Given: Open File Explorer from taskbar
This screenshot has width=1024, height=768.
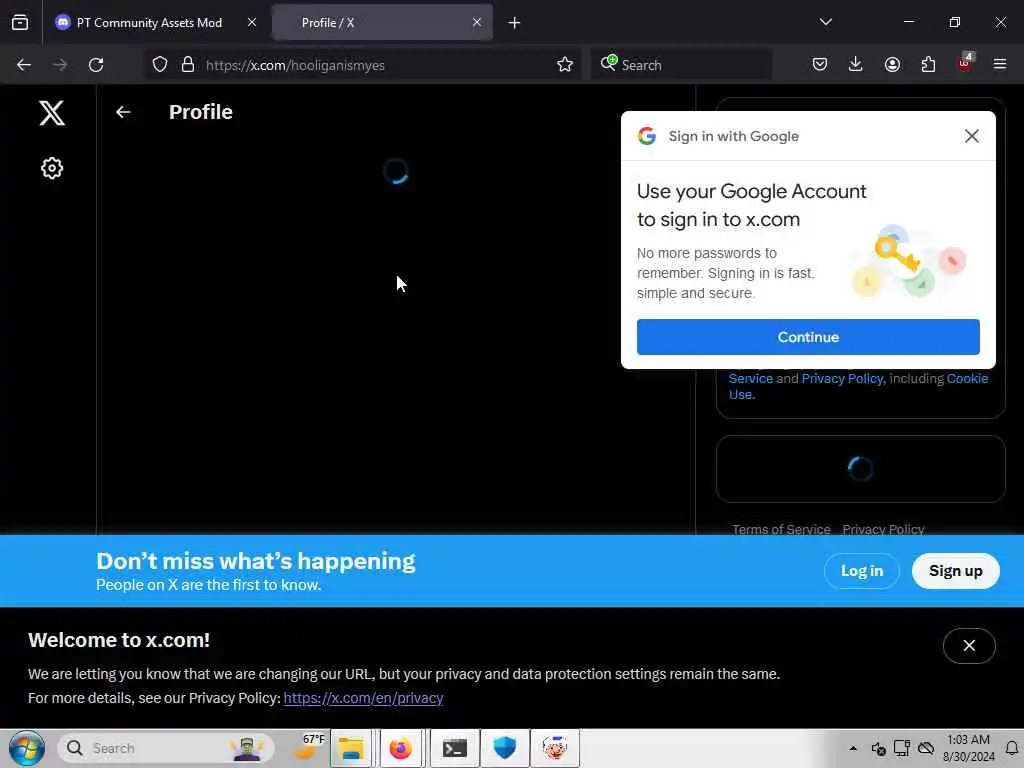Looking at the screenshot, I should (x=351, y=748).
